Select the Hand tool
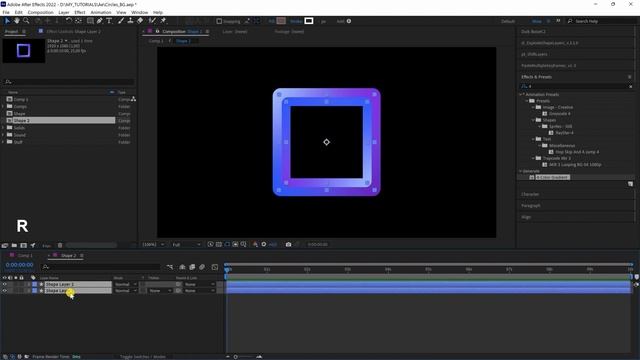 [x=17, y=21]
